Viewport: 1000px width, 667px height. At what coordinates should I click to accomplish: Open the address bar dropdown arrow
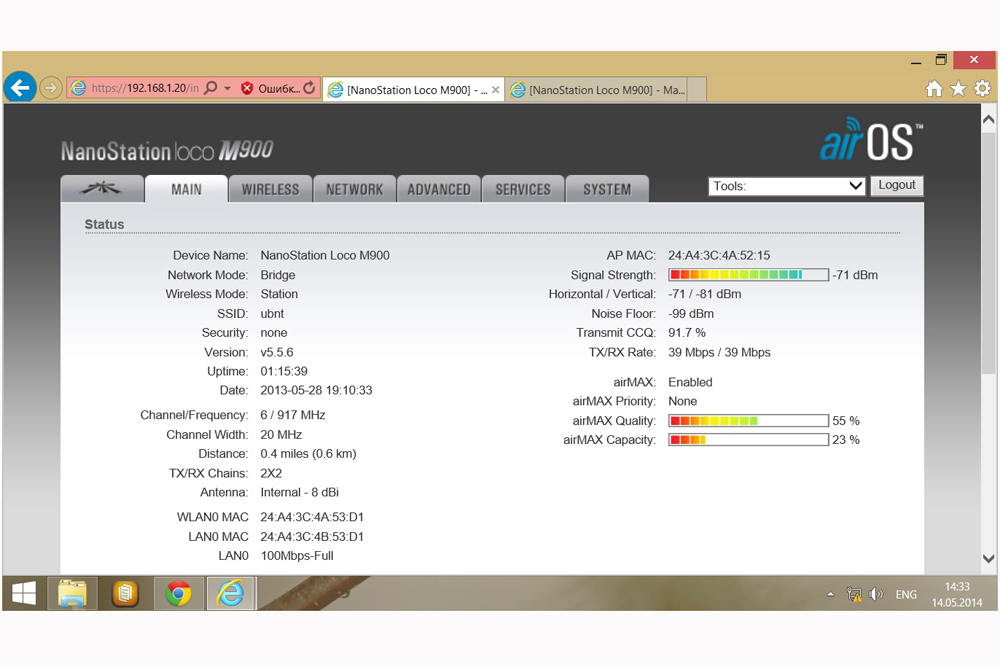(x=227, y=88)
